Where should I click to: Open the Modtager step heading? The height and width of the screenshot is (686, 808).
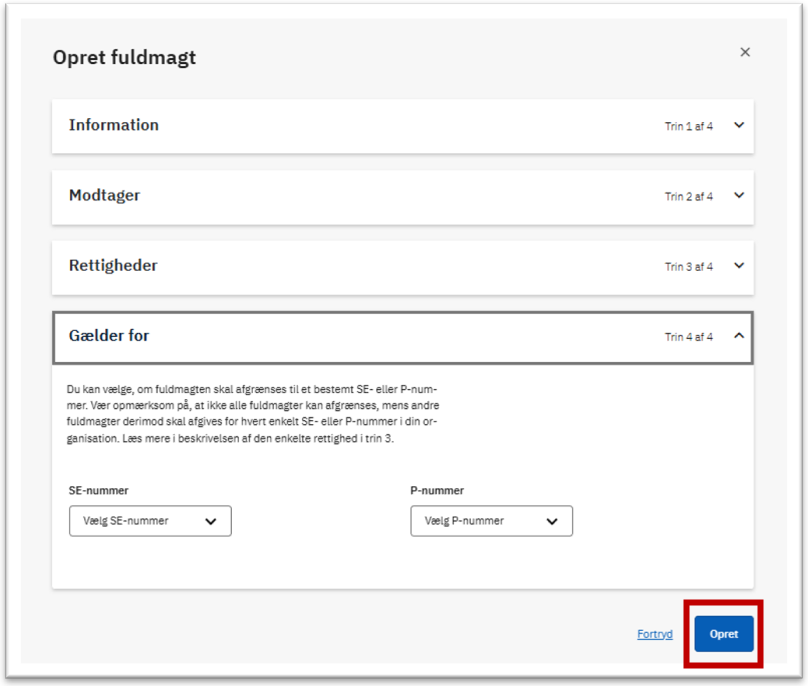[105, 195]
